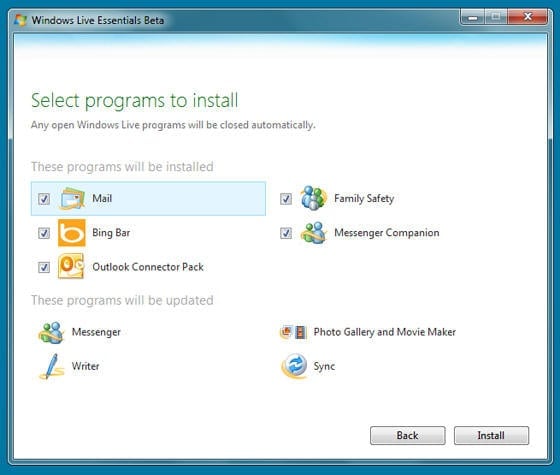This screenshot has height=475, width=560.
Task: Click the 'Windows Live Essentials Beta' window title
Action: click(98, 20)
